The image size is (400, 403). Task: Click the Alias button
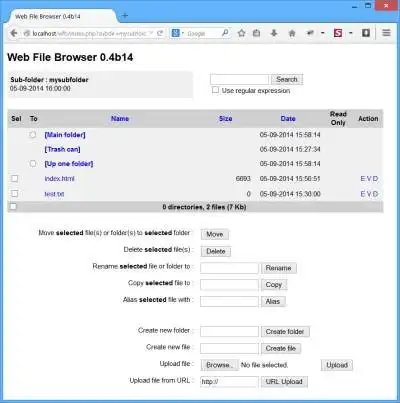273,301
